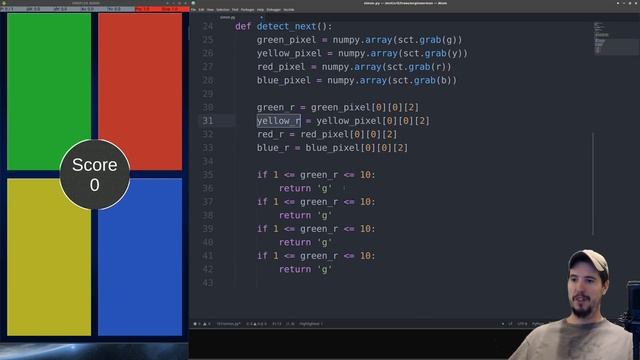Open the View menu in Atom
Screen dimensions: 640x360
pyautogui.click(x=210, y=10)
